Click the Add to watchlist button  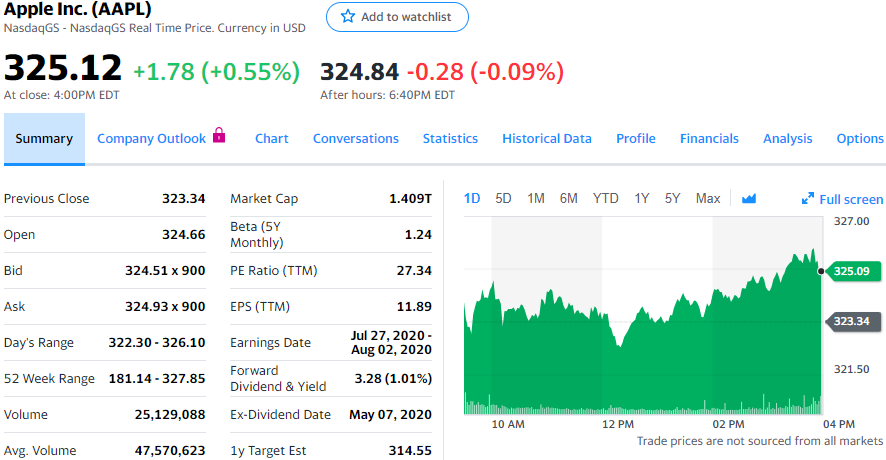click(x=397, y=17)
